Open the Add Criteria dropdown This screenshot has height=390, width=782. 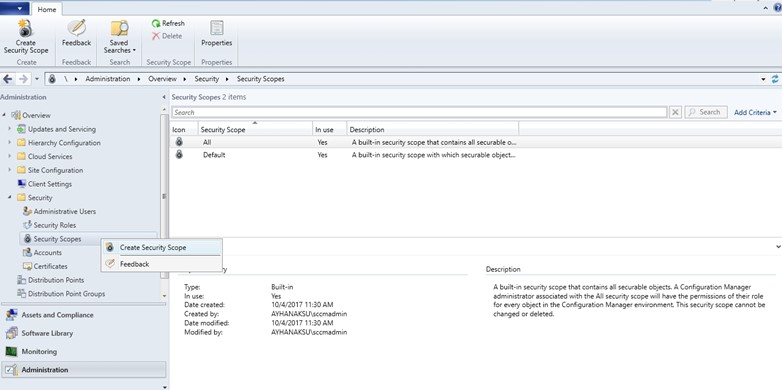click(x=755, y=113)
